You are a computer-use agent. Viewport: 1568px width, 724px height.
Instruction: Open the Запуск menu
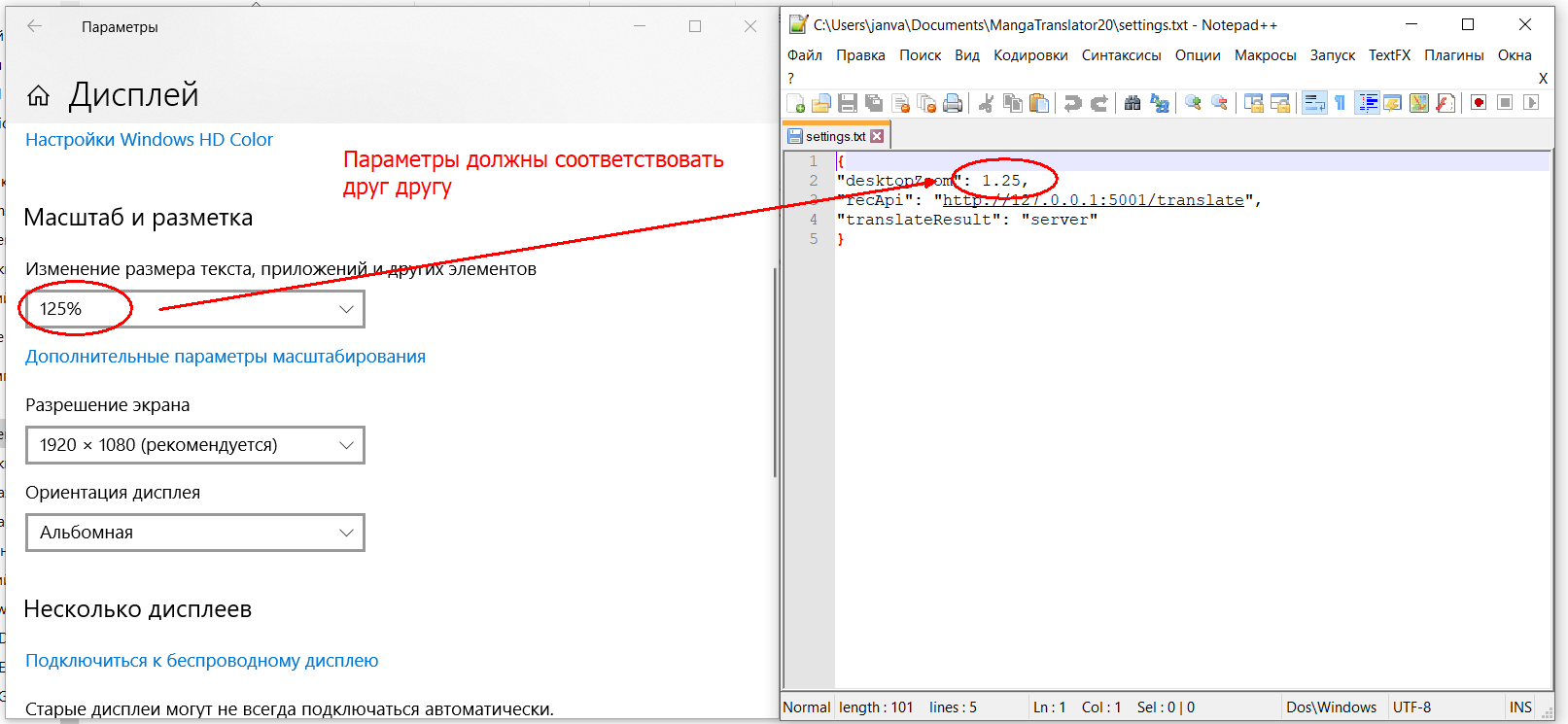pyautogui.click(x=1332, y=55)
